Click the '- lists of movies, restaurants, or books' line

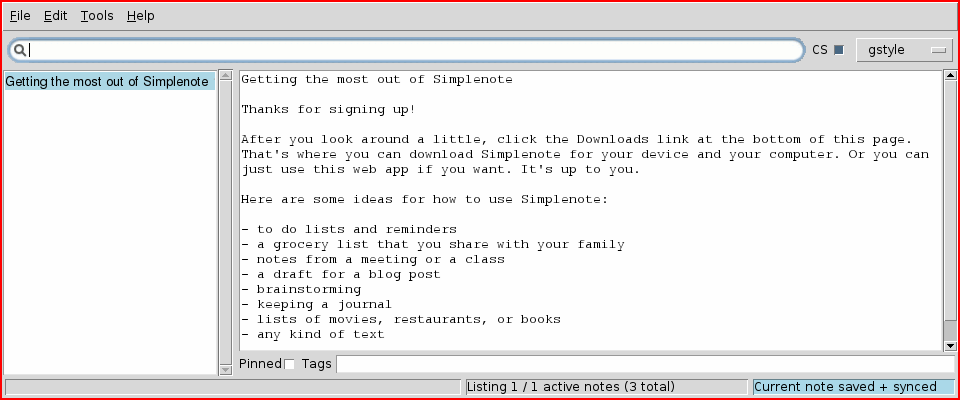(x=400, y=319)
